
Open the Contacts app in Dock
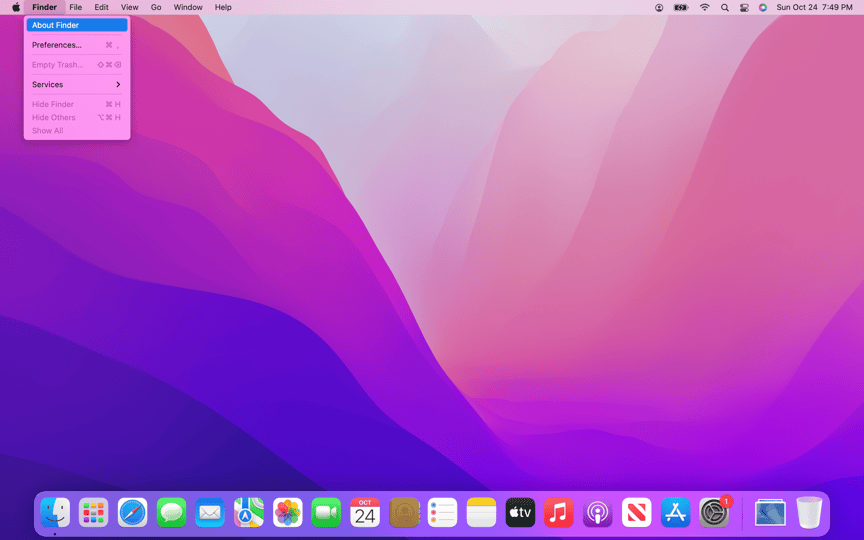pos(404,512)
